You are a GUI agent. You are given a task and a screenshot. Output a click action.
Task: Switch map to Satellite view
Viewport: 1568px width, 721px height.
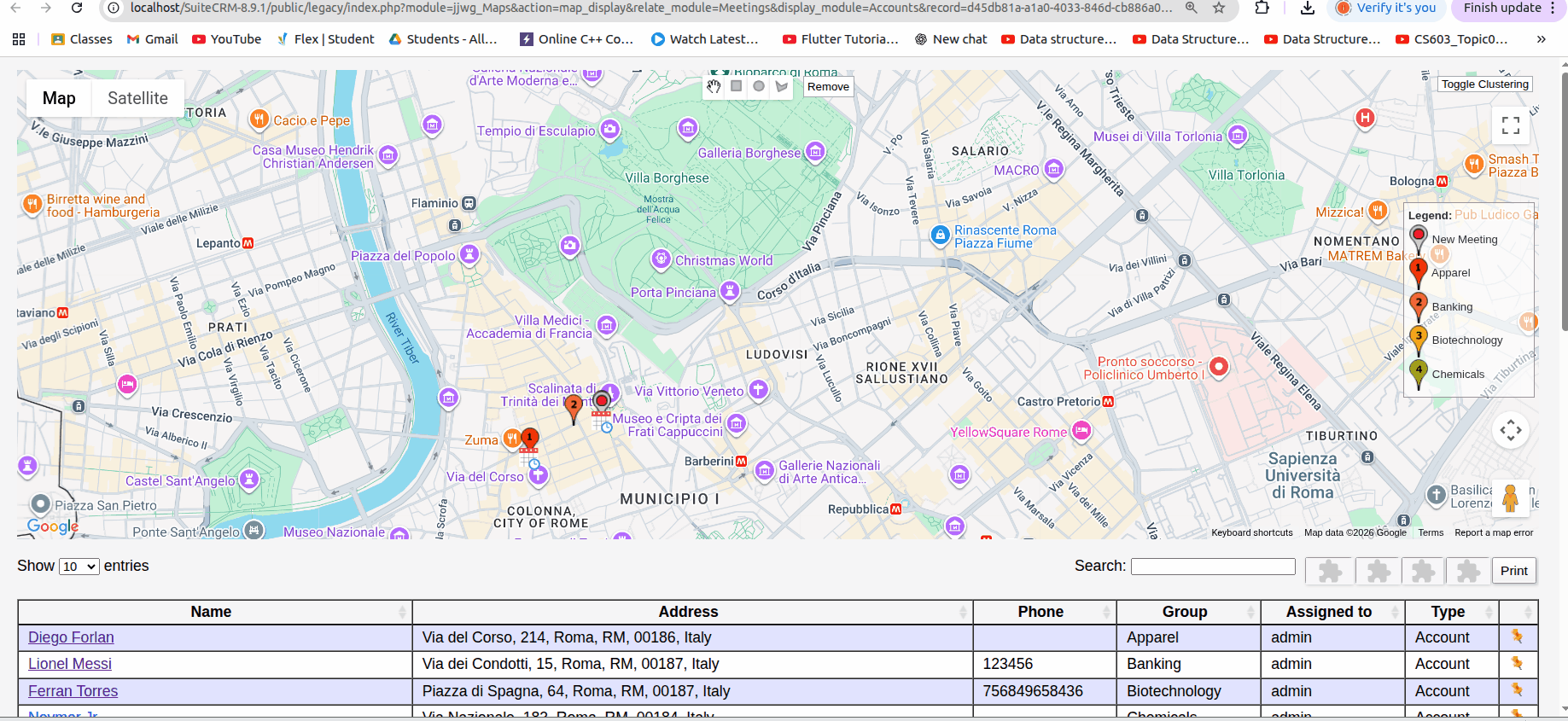tap(137, 98)
